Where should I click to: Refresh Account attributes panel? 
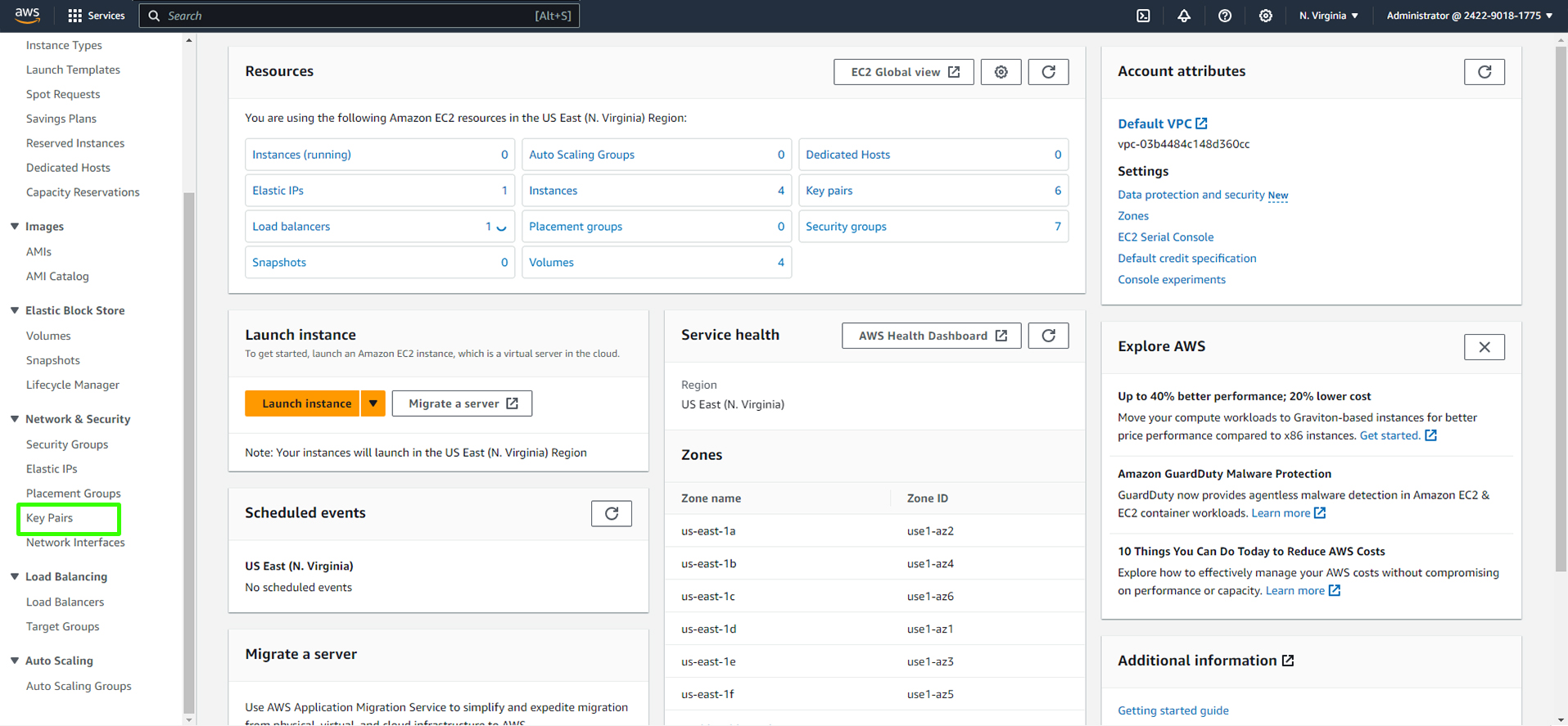1484,72
